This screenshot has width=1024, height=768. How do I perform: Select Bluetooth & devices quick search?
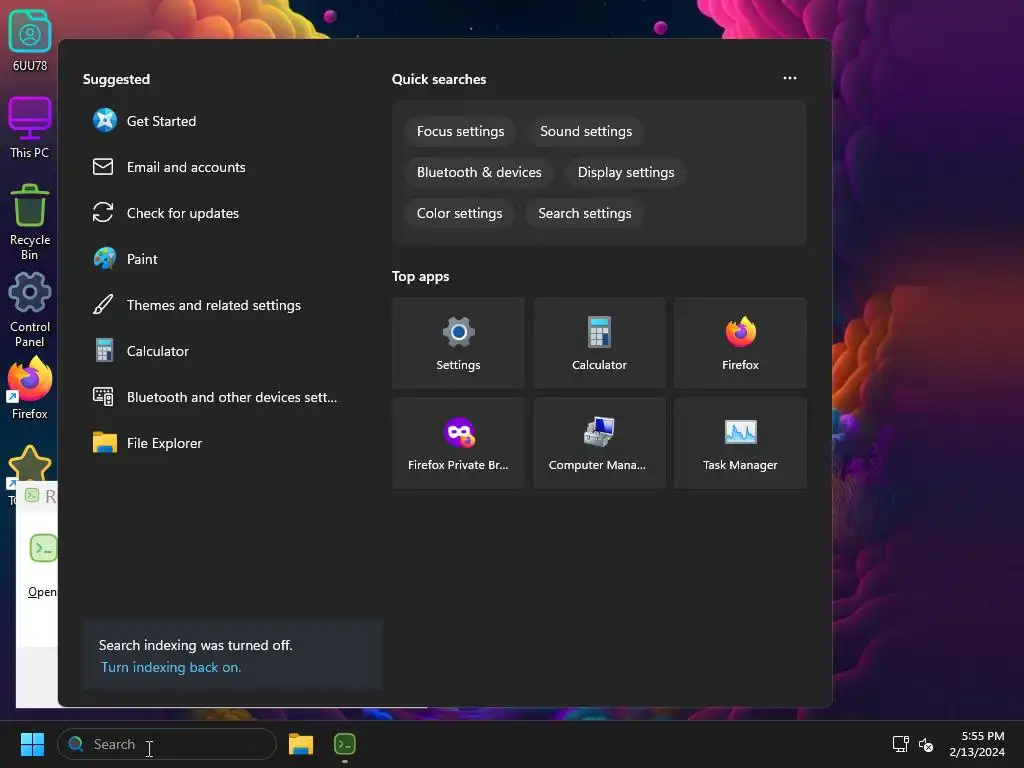pyautogui.click(x=479, y=172)
